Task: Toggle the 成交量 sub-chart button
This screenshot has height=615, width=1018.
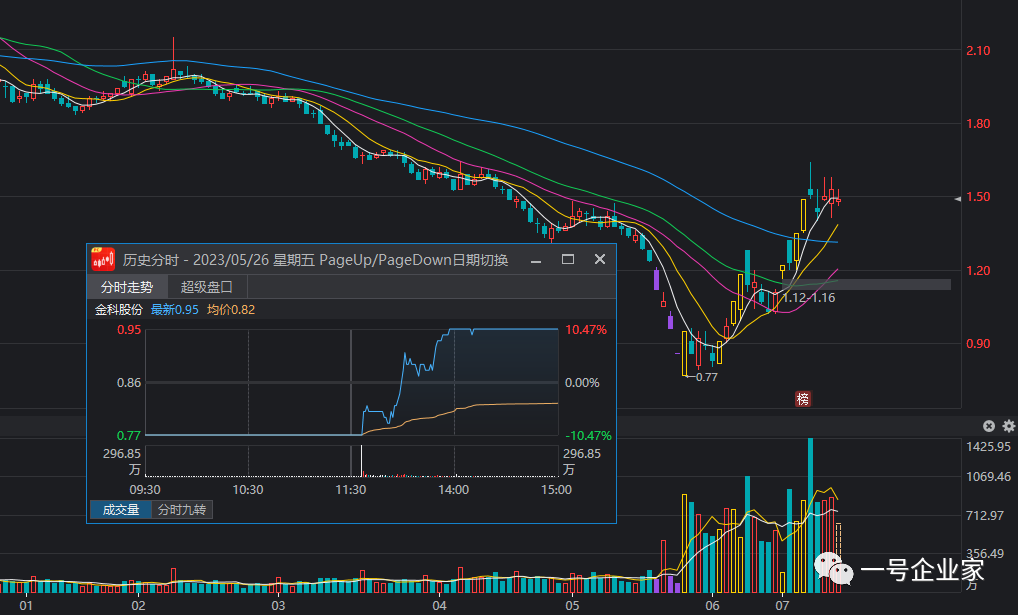Action: [x=121, y=510]
